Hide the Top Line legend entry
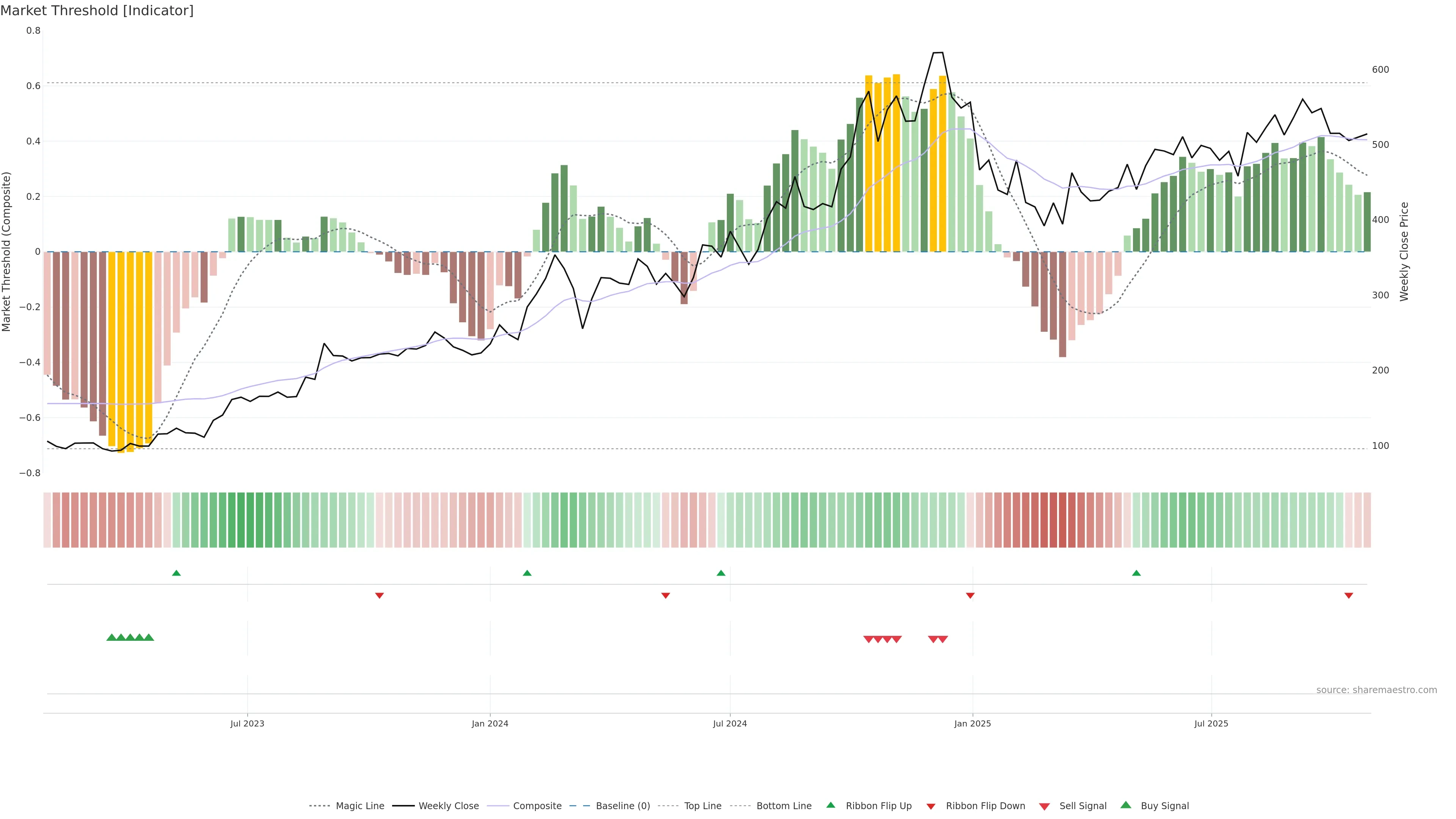The width and height of the screenshot is (1456, 819). tap(703, 806)
